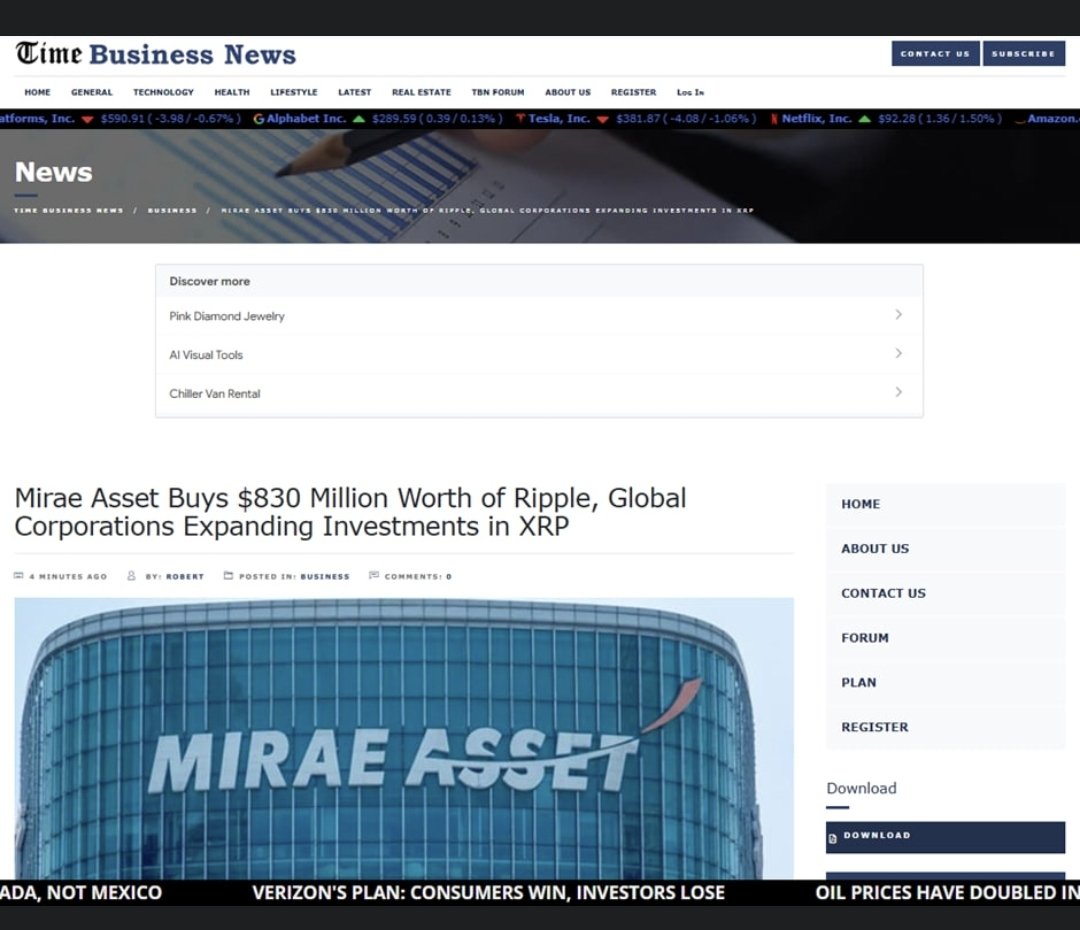Screen dimensions: 1080x930
Task: Click the comments speech bubble icon
Action: (x=374, y=576)
